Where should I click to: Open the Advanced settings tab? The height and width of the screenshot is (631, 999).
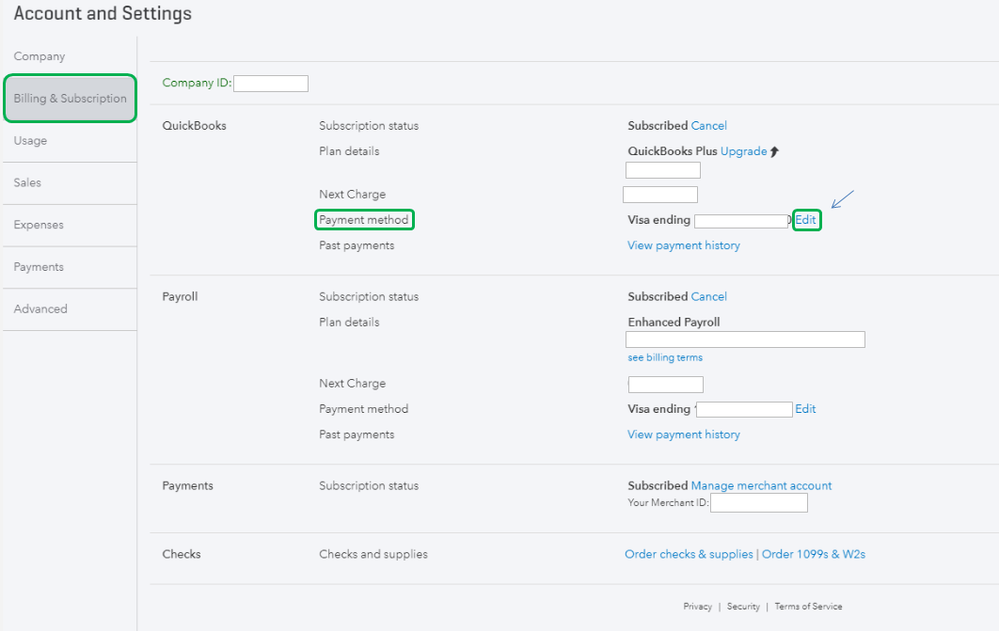(41, 308)
